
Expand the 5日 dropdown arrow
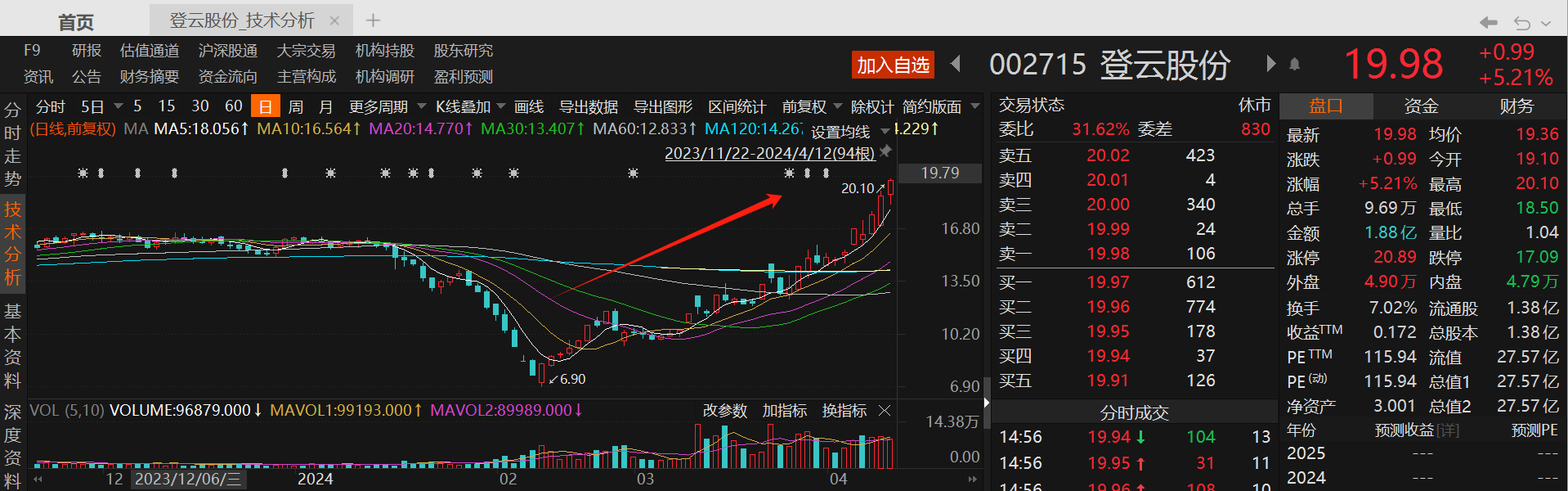(x=118, y=106)
